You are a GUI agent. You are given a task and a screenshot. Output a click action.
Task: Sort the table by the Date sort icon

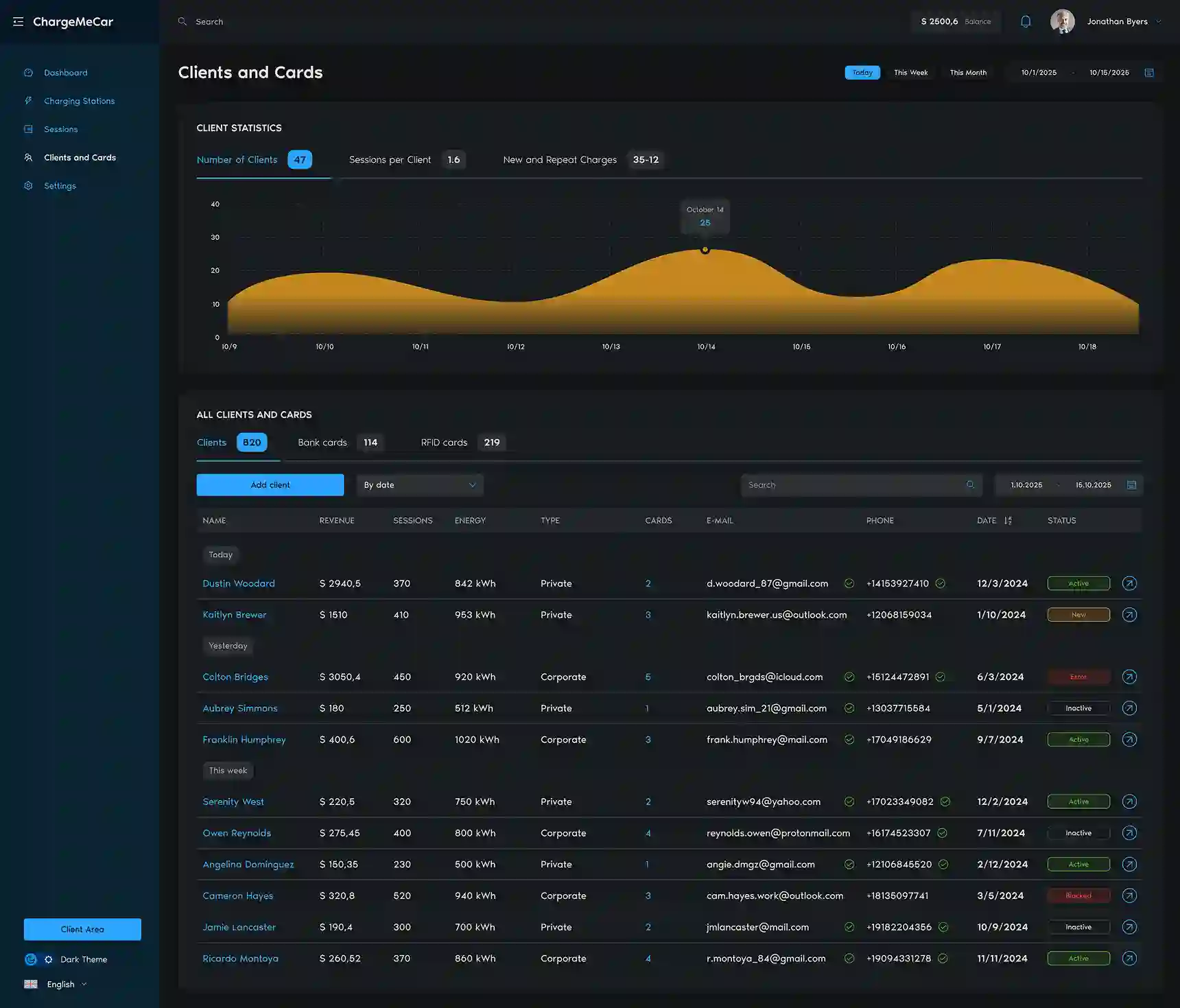tap(1008, 521)
